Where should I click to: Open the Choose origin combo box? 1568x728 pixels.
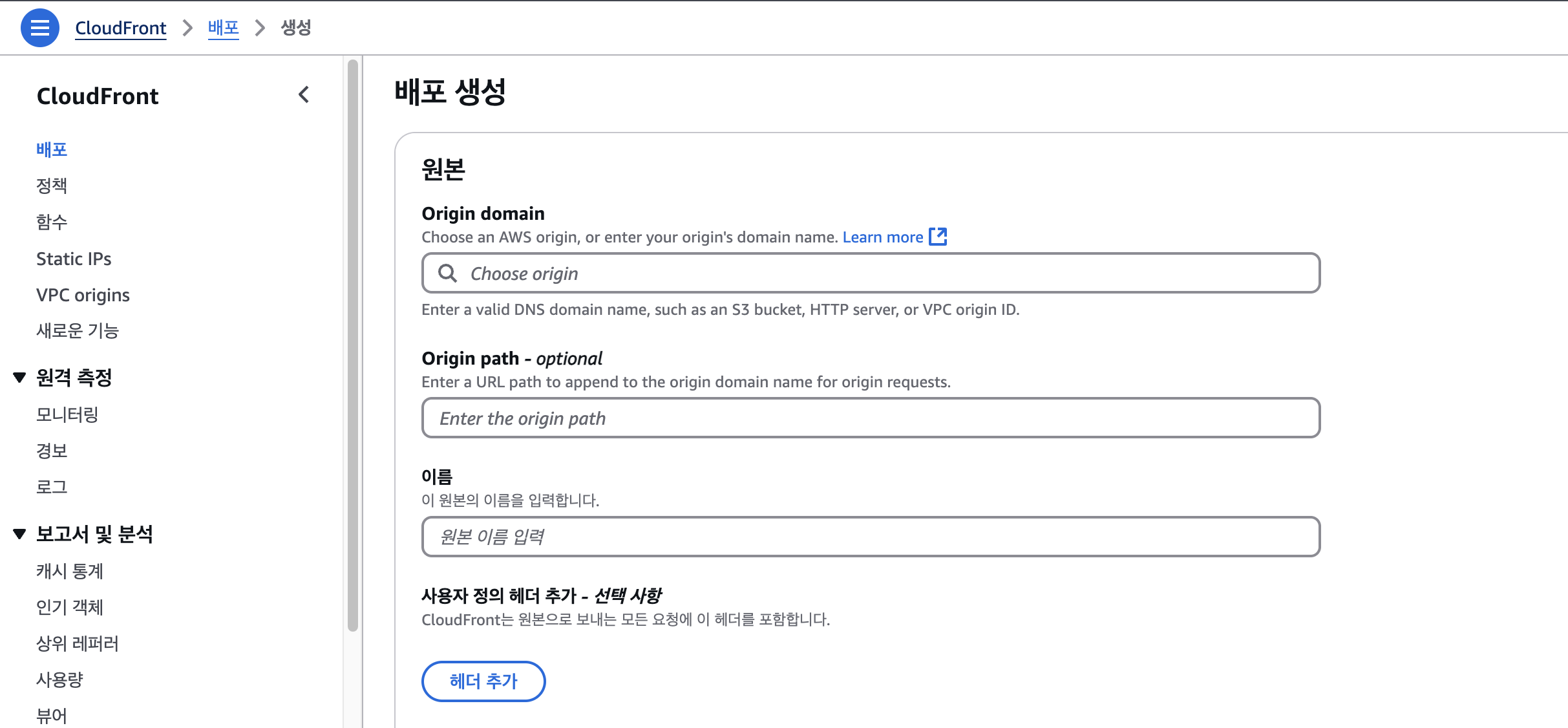click(x=871, y=273)
